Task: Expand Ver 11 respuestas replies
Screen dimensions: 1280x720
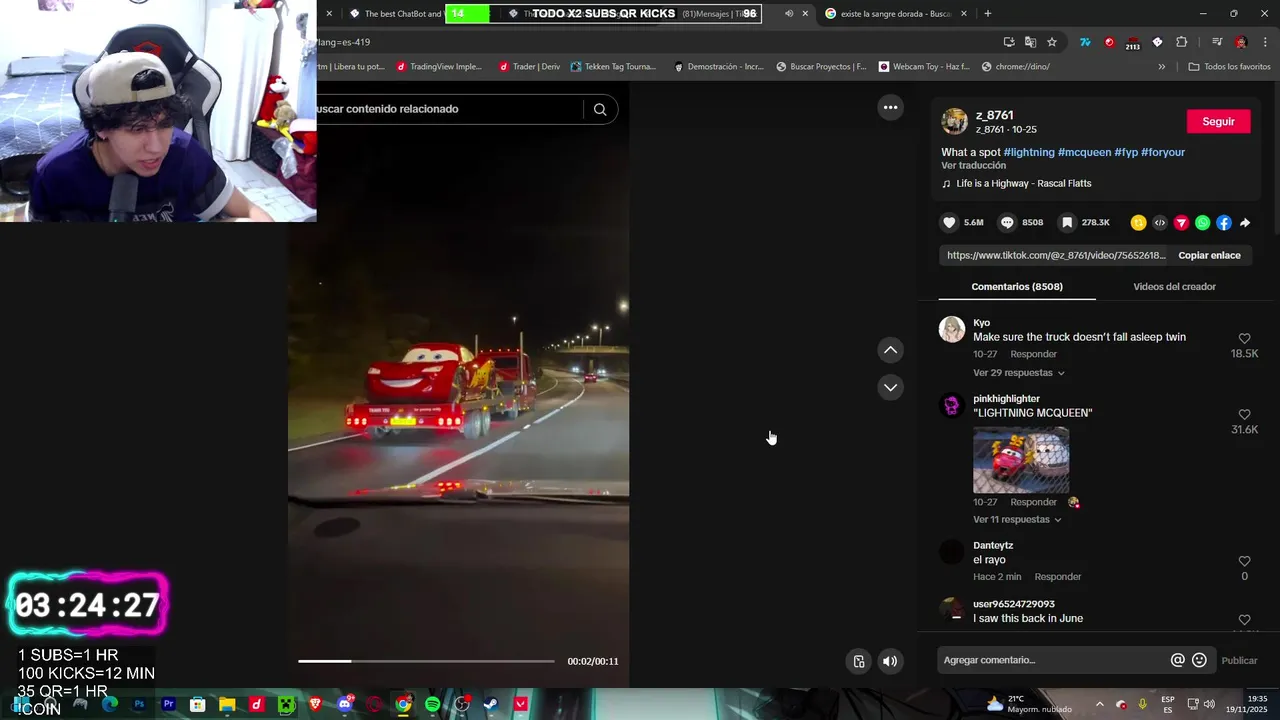Action: click(x=1017, y=520)
